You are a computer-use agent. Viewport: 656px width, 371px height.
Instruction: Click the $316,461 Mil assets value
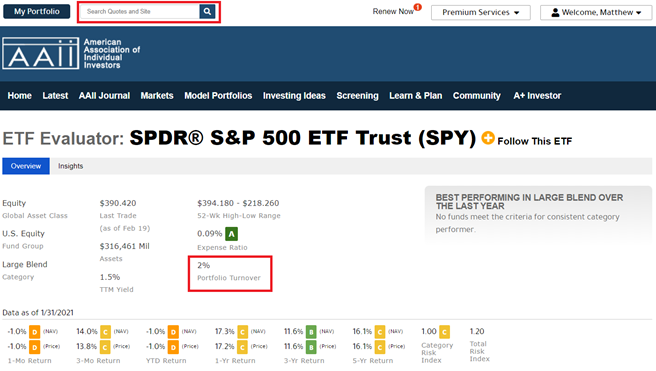125,246
